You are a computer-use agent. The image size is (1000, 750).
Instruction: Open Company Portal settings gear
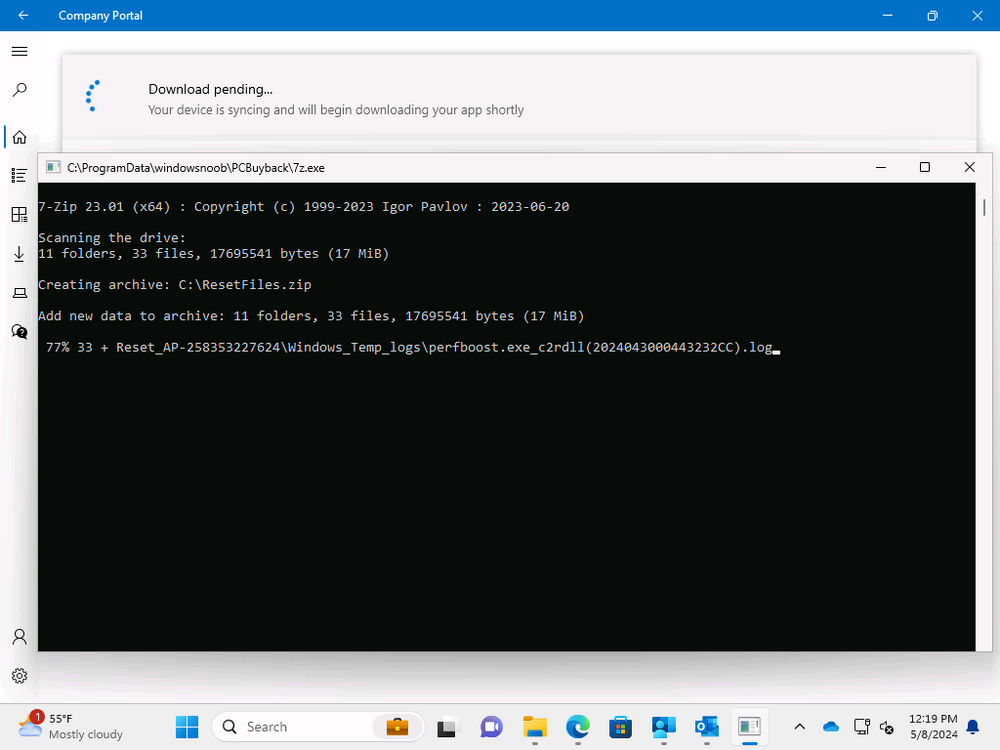(x=20, y=675)
